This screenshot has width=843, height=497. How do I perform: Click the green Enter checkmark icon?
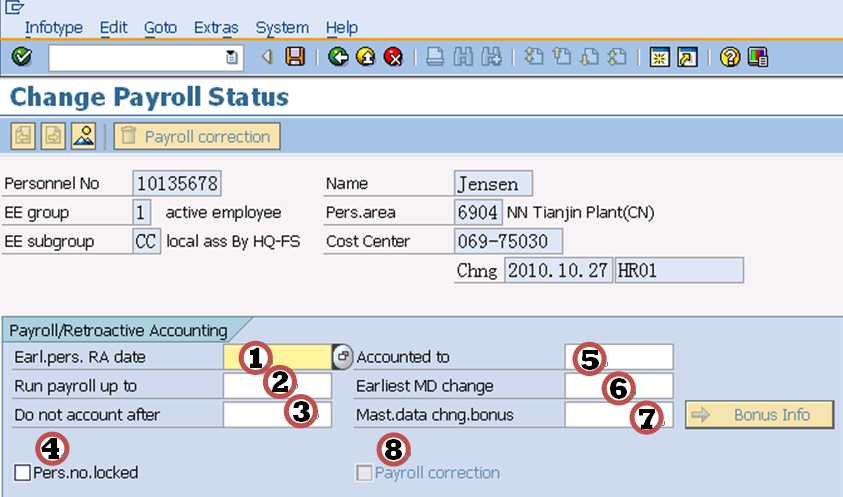click(22, 58)
